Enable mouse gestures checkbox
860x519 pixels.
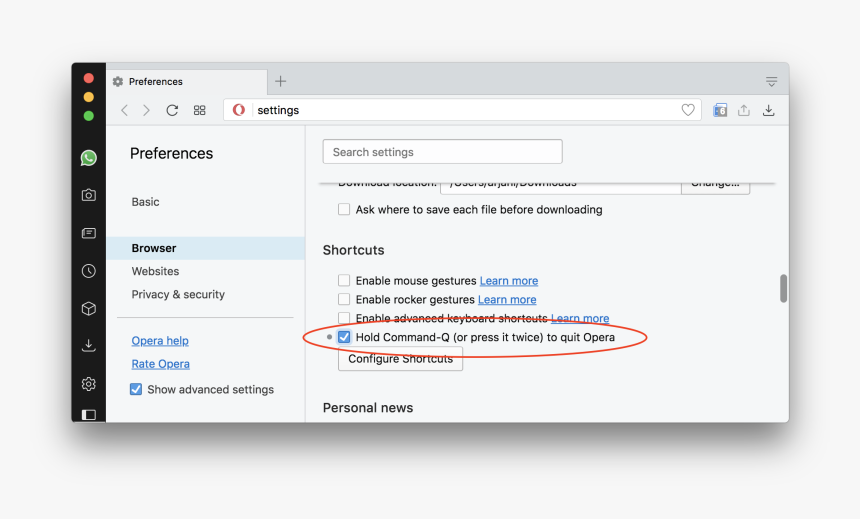[x=344, y=281]
